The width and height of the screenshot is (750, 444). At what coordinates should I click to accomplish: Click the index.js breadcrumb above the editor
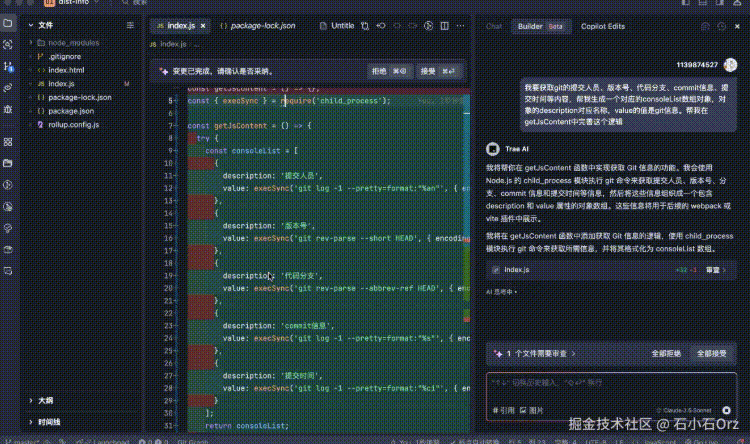(x=173, y=44)
